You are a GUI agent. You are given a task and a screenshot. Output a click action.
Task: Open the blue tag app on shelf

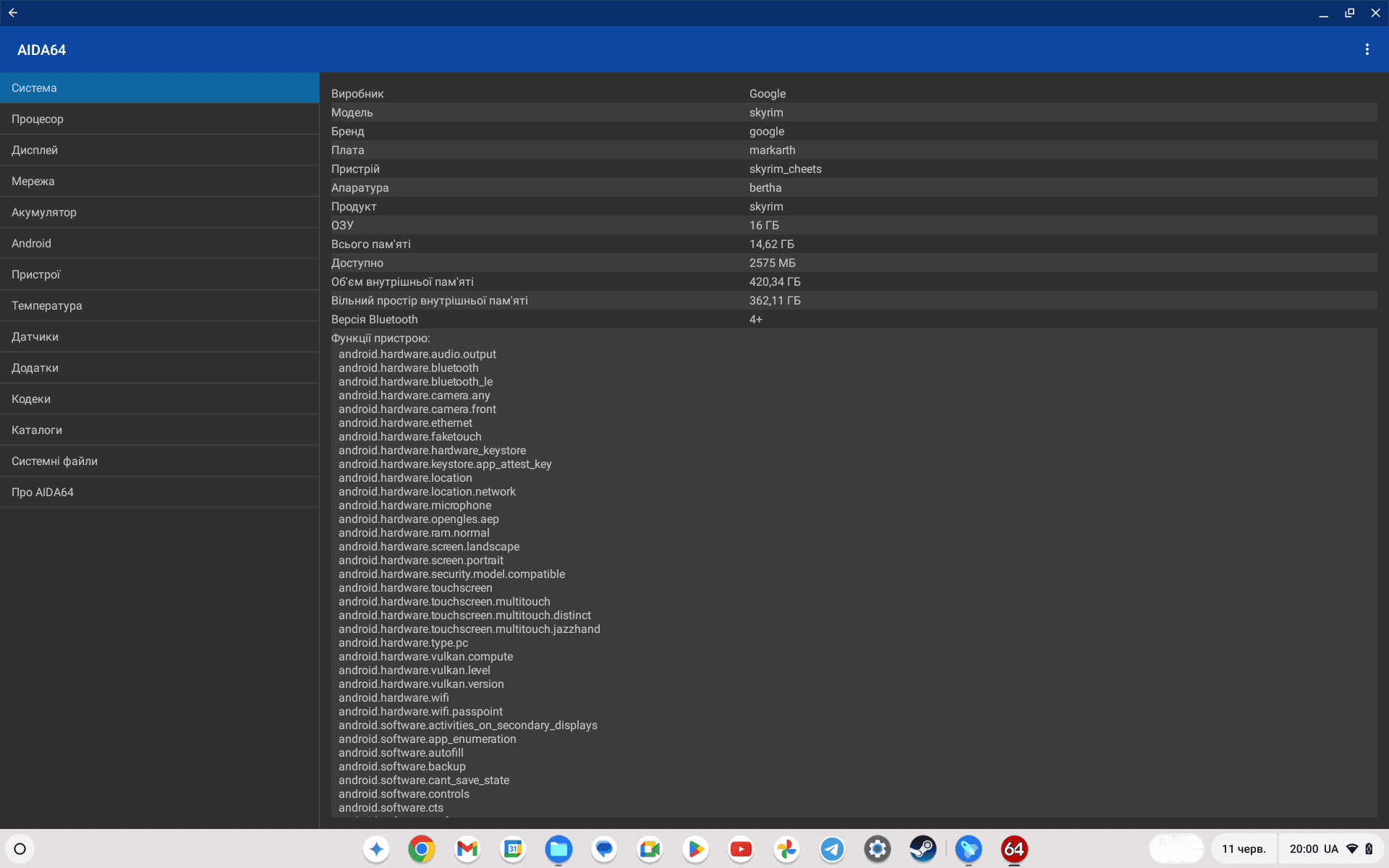(x=969, y=848)
